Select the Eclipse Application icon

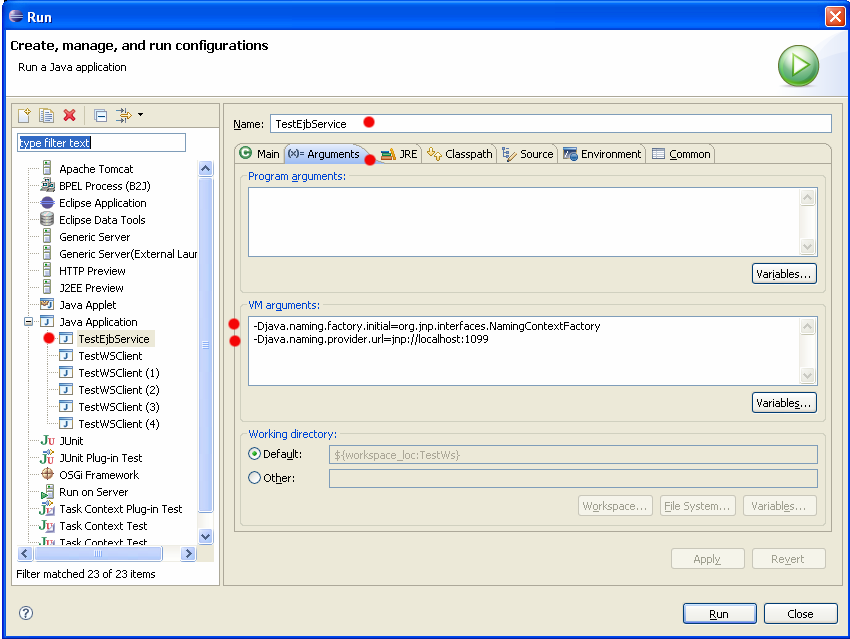pyautogui.click(x=48, y=203)
